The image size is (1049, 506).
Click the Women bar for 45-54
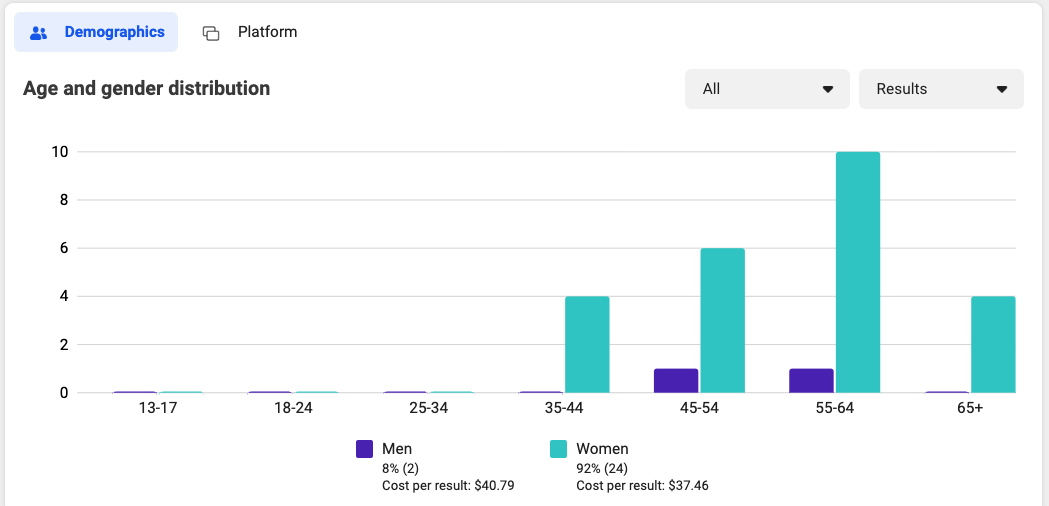(723, 321)
